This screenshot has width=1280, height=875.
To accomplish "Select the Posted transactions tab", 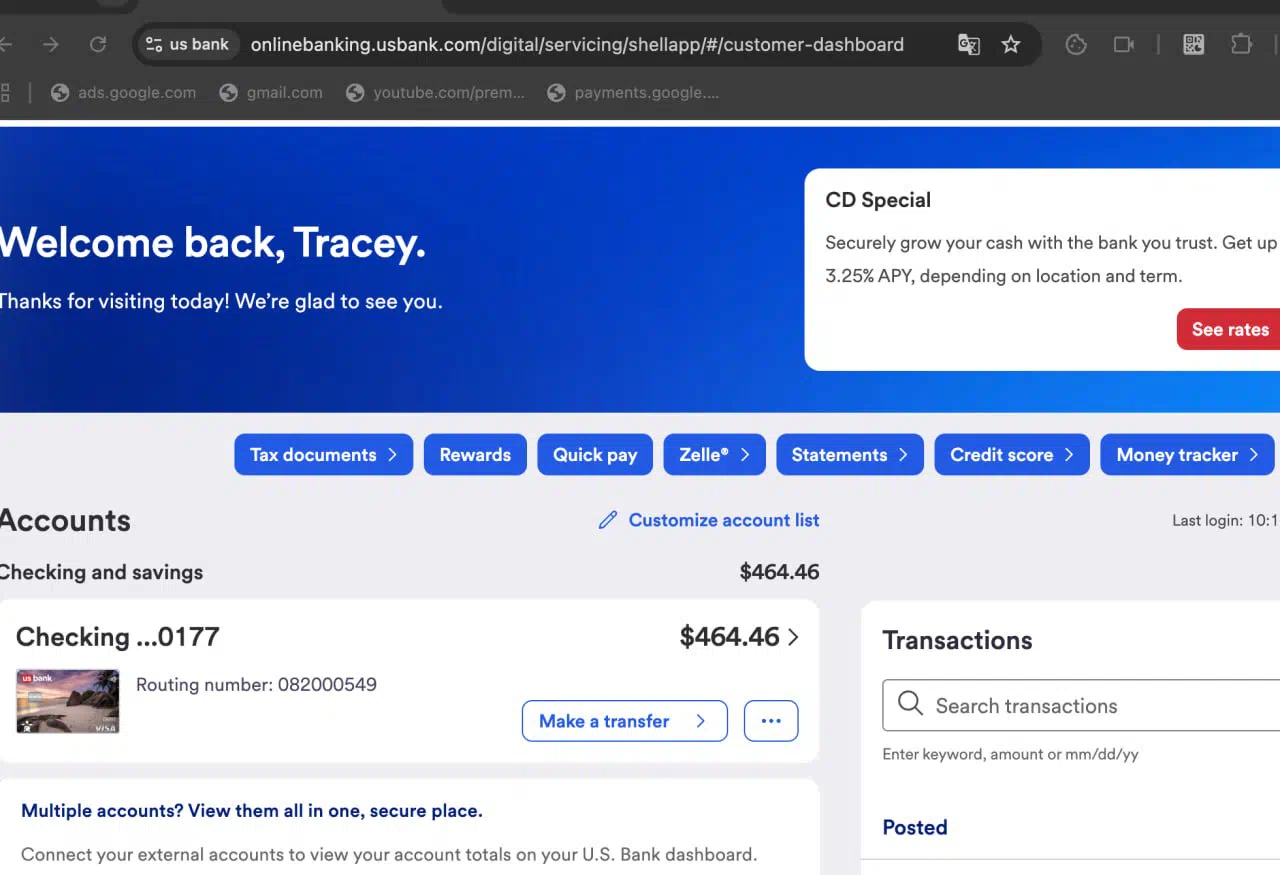I will click(x=915, y=827).
